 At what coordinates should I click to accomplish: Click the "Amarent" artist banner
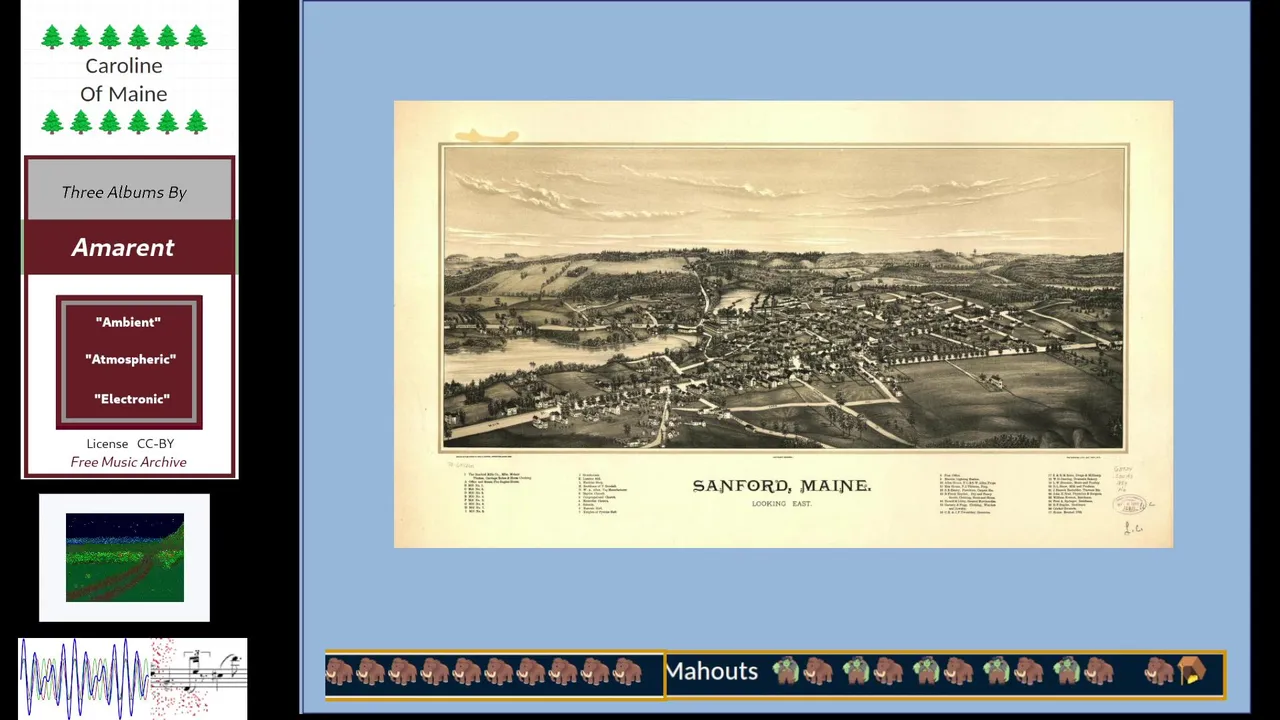click(129, 247)
